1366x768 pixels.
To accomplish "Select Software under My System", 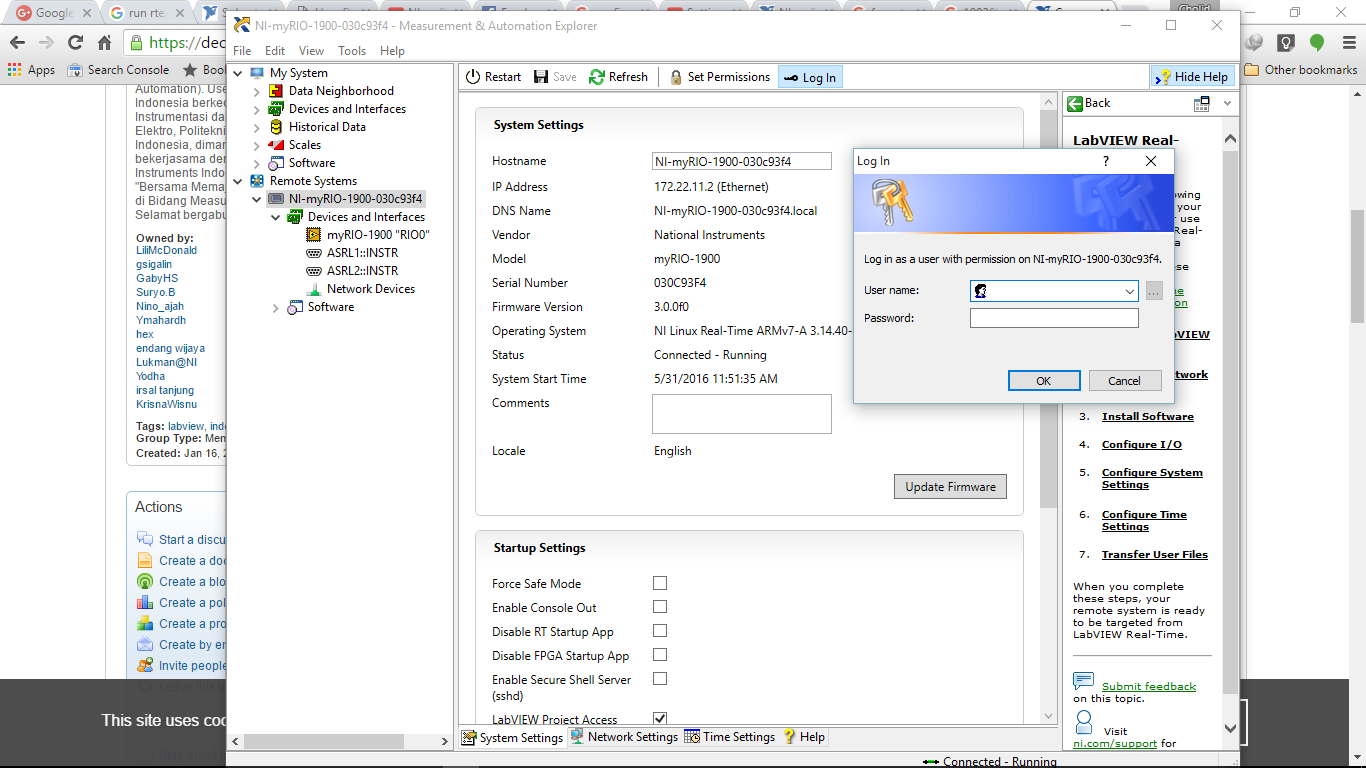I will (312, 163).
